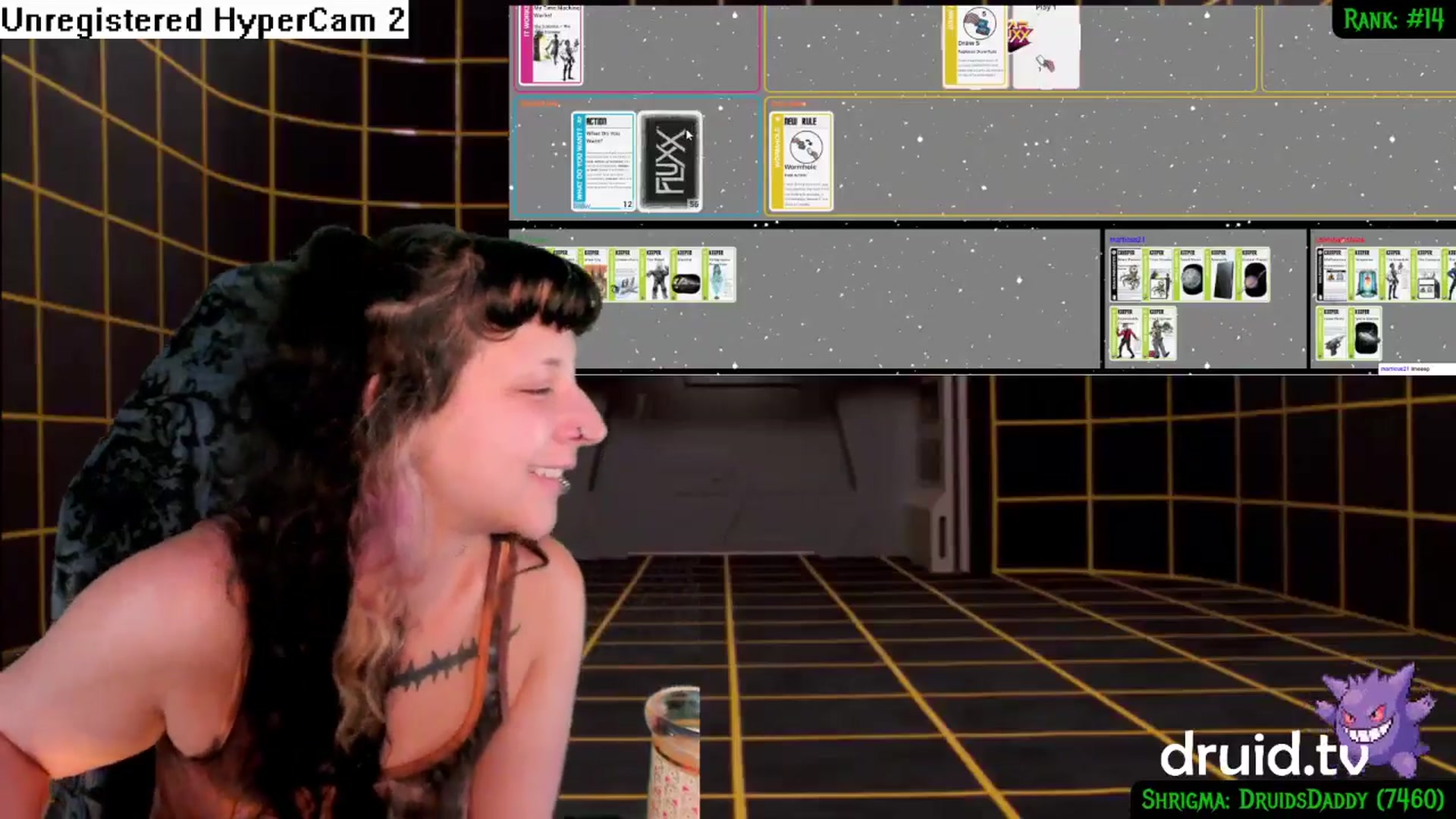
Task: Open the 'What Do You Want?' action card
Action: tap(604, 162)
